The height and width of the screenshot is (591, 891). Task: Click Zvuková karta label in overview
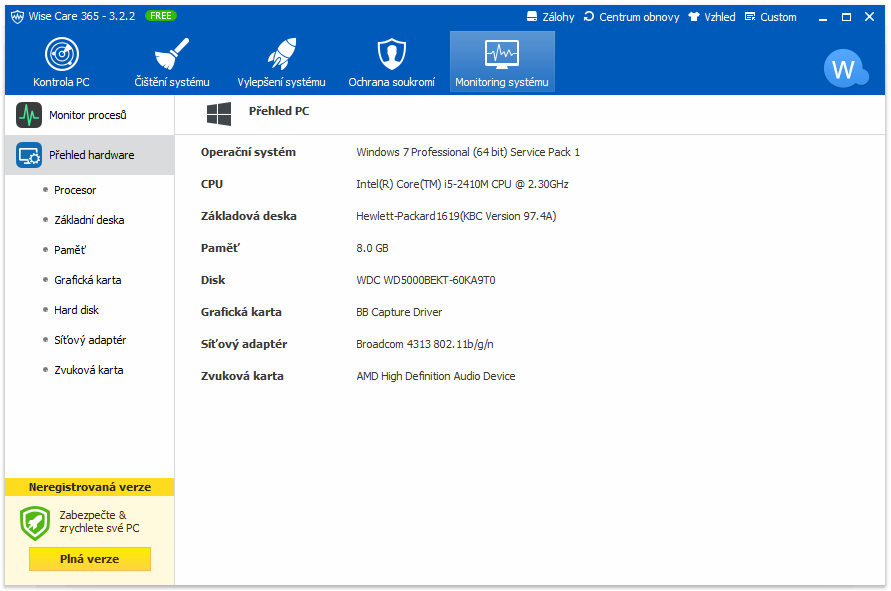(x=242, y=376)
